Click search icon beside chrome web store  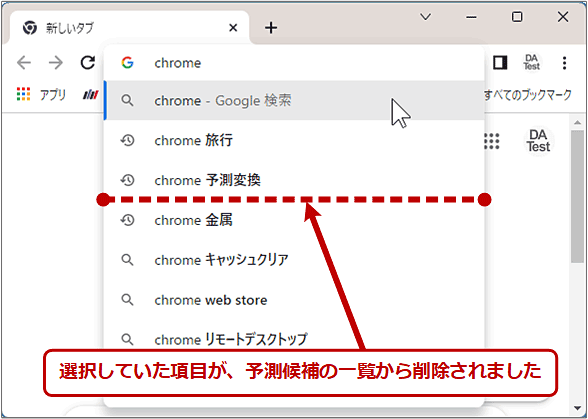[x=128, y=300]
